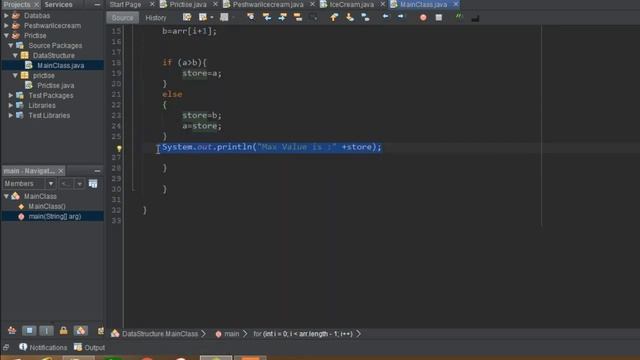The image size is (640, 360).
Task: Select the MainClass.java editor tab
Action: click(x=423, y=4)
